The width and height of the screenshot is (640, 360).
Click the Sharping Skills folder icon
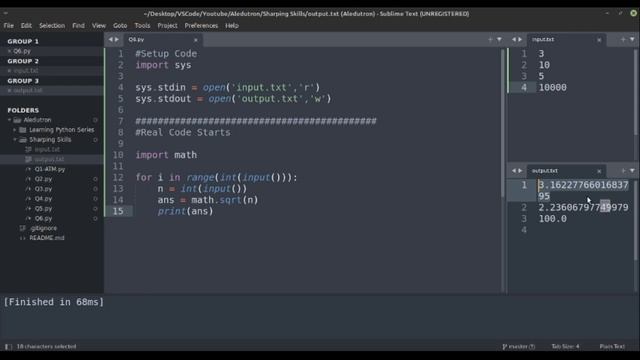(23, 140)
